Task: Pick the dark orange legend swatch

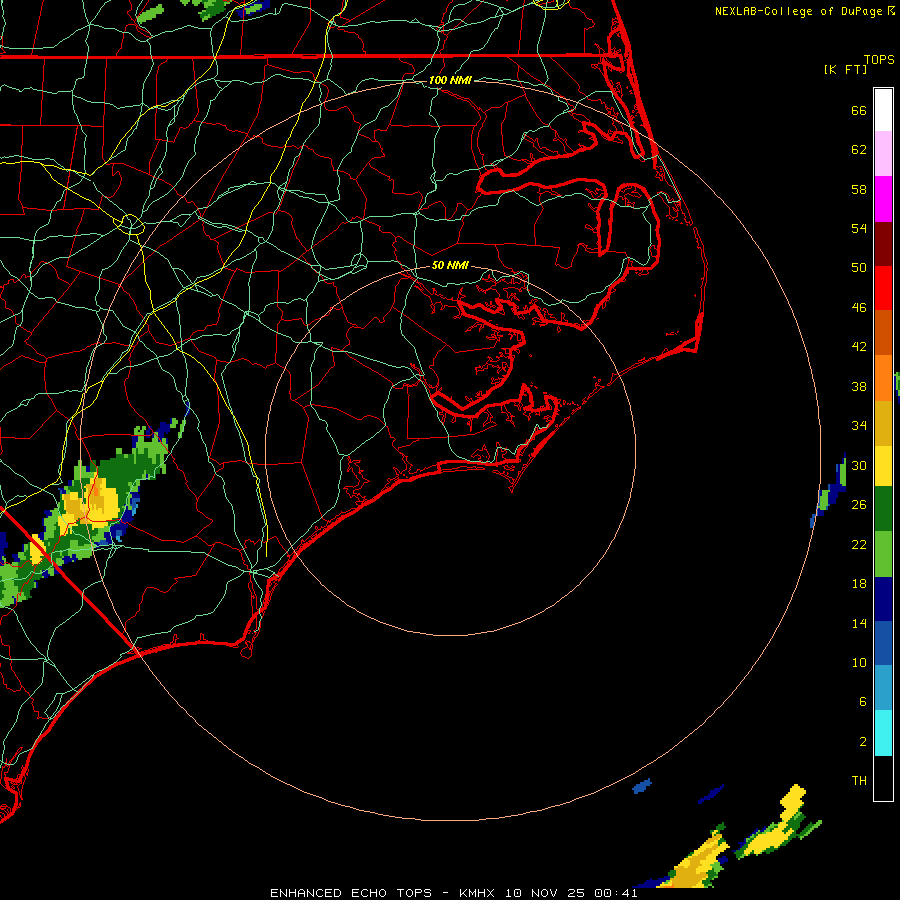Action: pyautogui.click(x=883, y=332)
